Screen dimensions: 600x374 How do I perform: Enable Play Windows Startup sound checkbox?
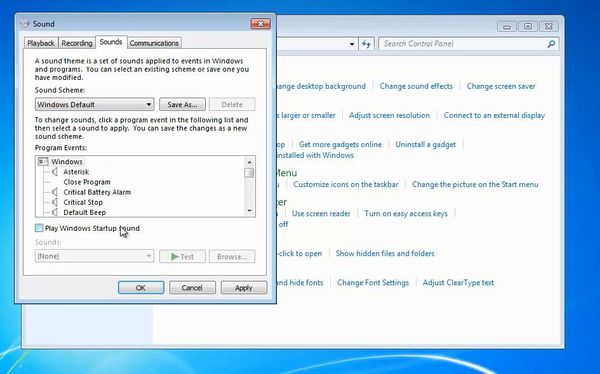[x=39, y=228]
